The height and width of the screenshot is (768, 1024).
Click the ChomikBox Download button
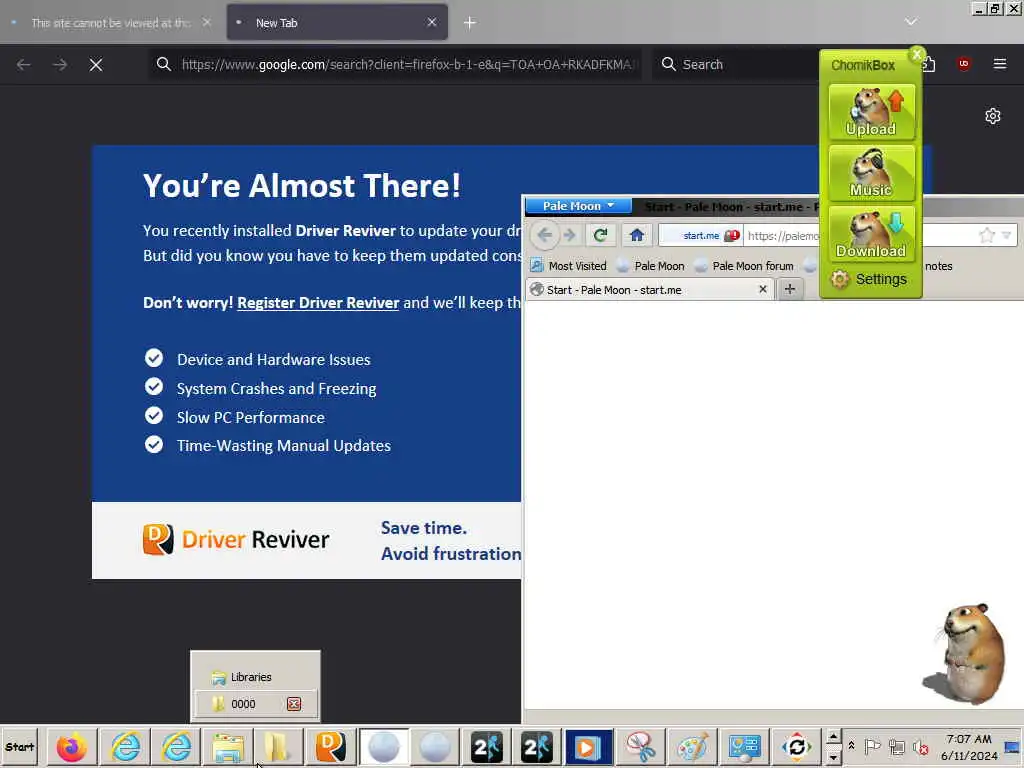point(871,234)
